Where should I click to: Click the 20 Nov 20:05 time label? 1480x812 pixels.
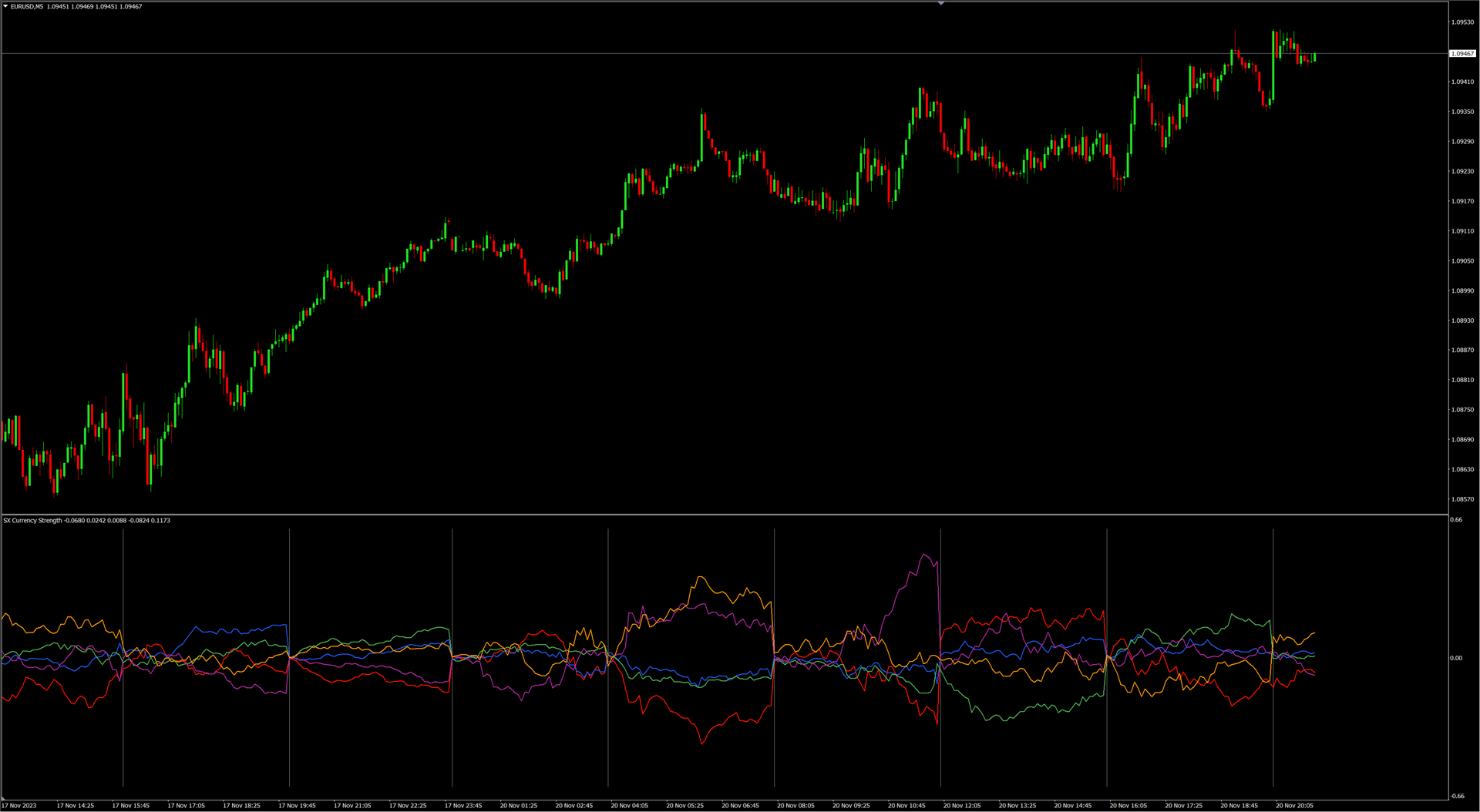coord(1294,806)
